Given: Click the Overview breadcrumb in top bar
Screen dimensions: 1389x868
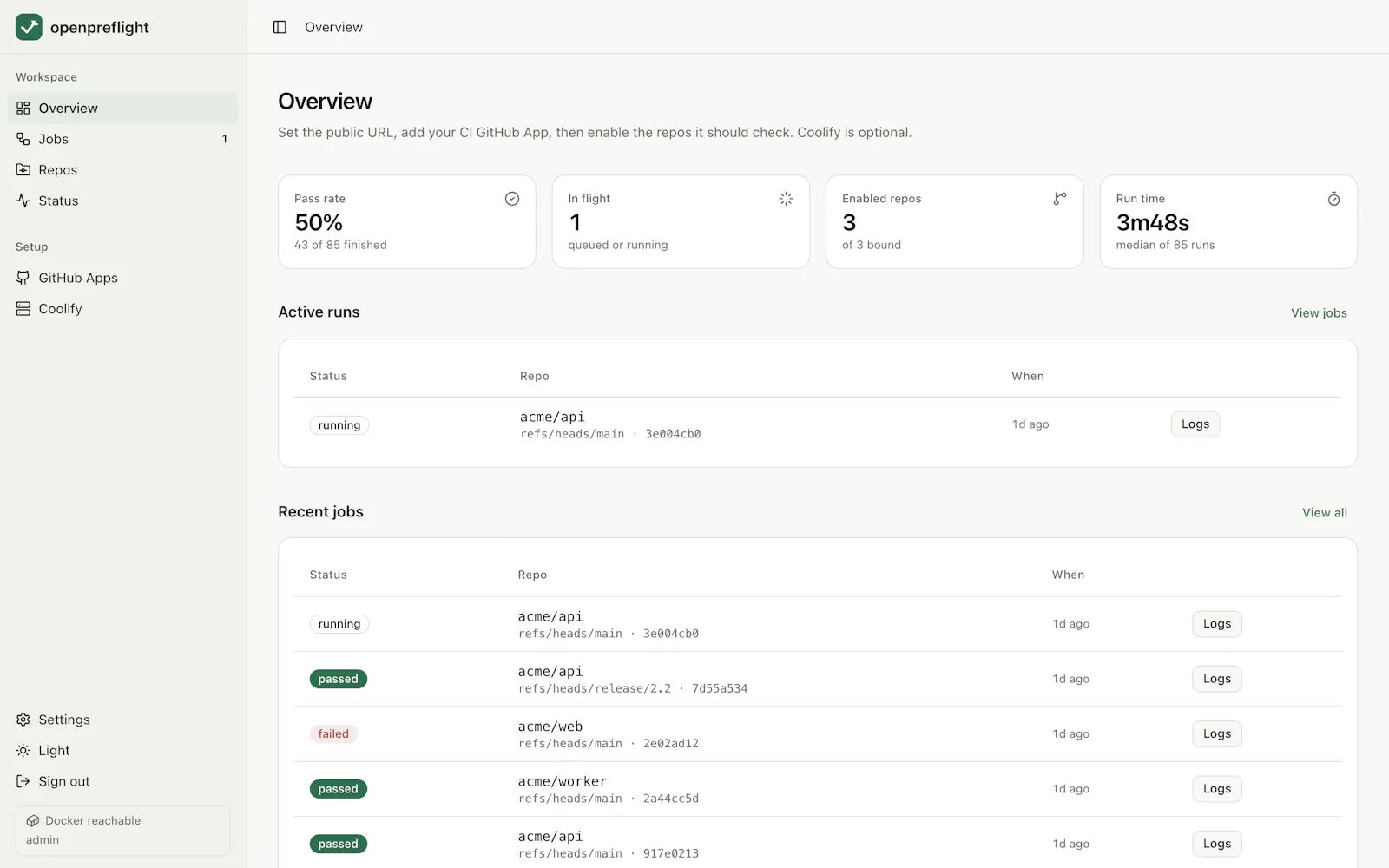Looking at the screenshot, I should click(333, 27).
